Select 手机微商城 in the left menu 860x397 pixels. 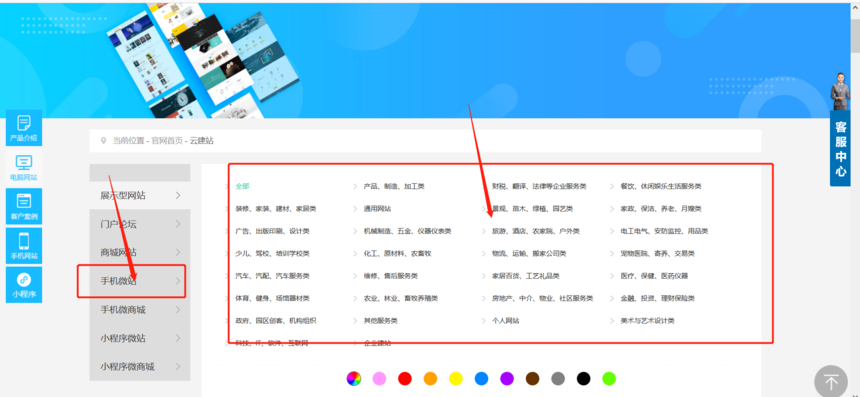tap(140, 309)
